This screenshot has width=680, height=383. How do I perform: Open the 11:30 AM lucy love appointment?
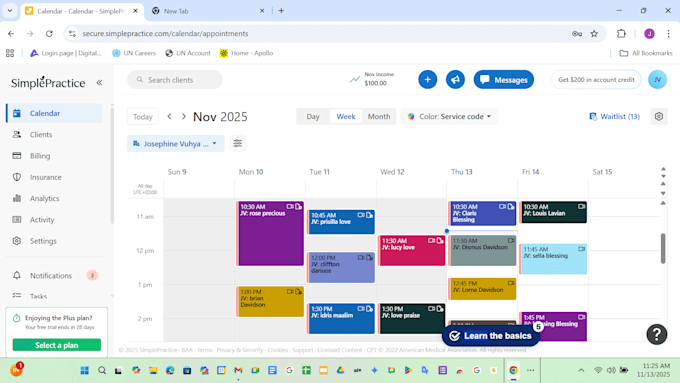coord(412,251)
